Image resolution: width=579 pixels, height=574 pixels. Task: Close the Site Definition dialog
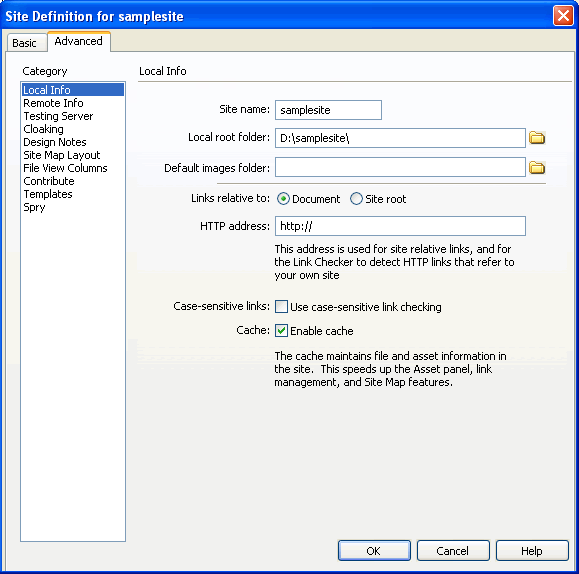(x=563, y=16)
